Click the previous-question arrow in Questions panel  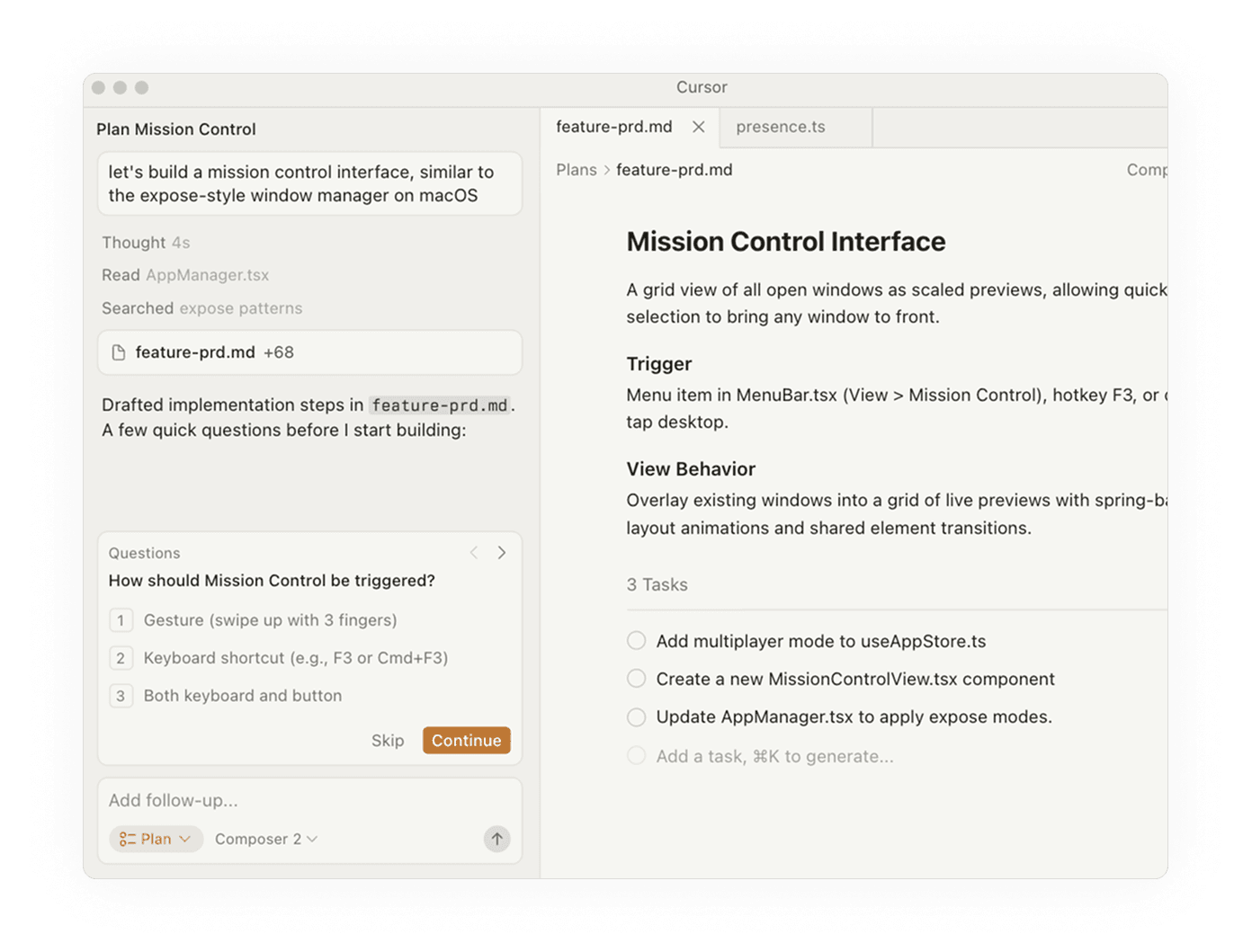pos(474,552)
